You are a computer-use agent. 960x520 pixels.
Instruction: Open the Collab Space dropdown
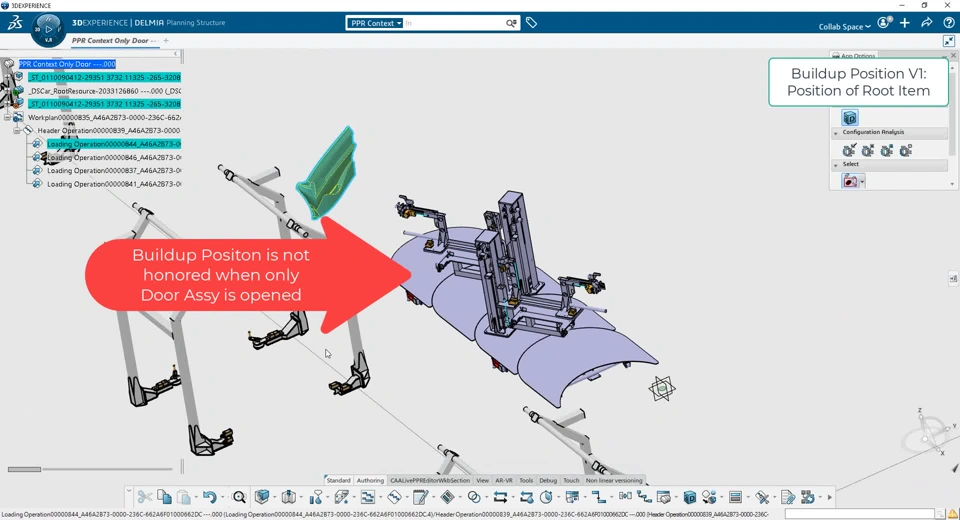(x=844, y=26)
